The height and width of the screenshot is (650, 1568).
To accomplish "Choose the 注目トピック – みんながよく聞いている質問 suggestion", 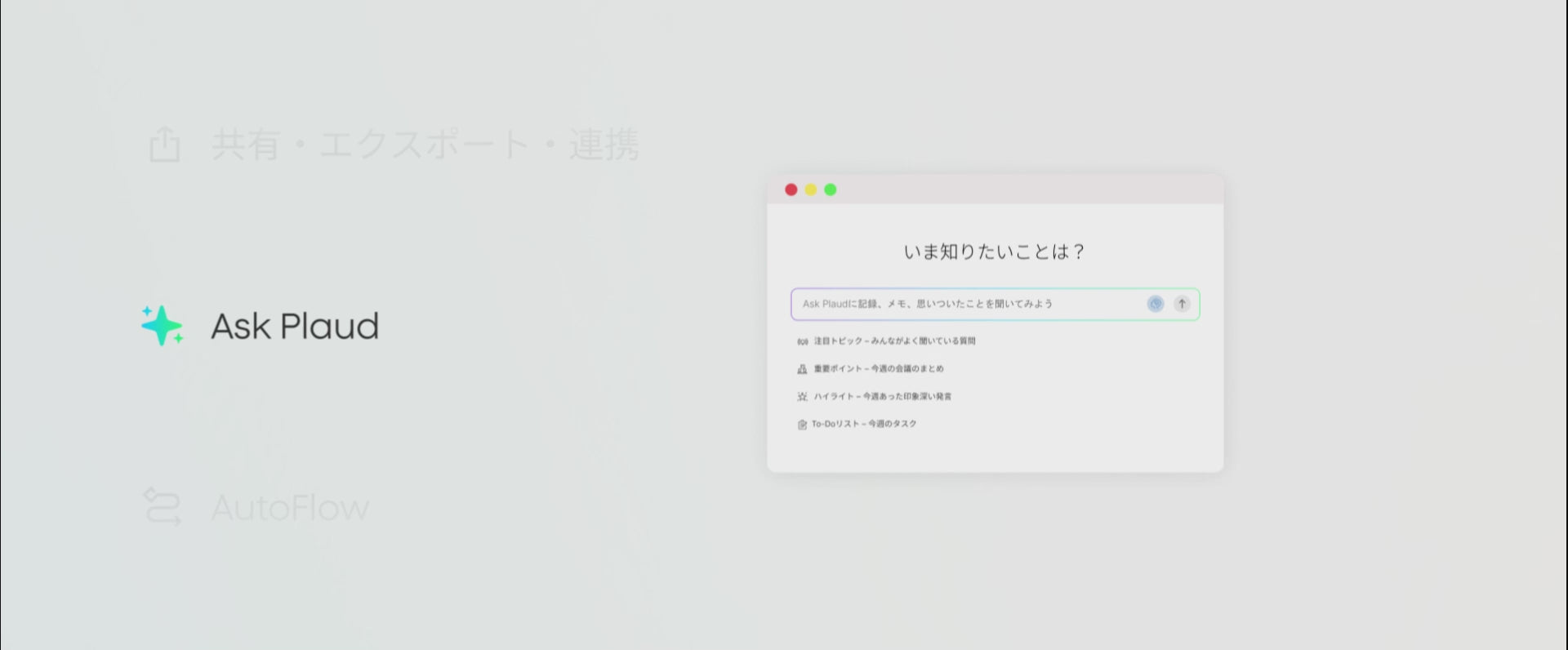I will 894,341.
